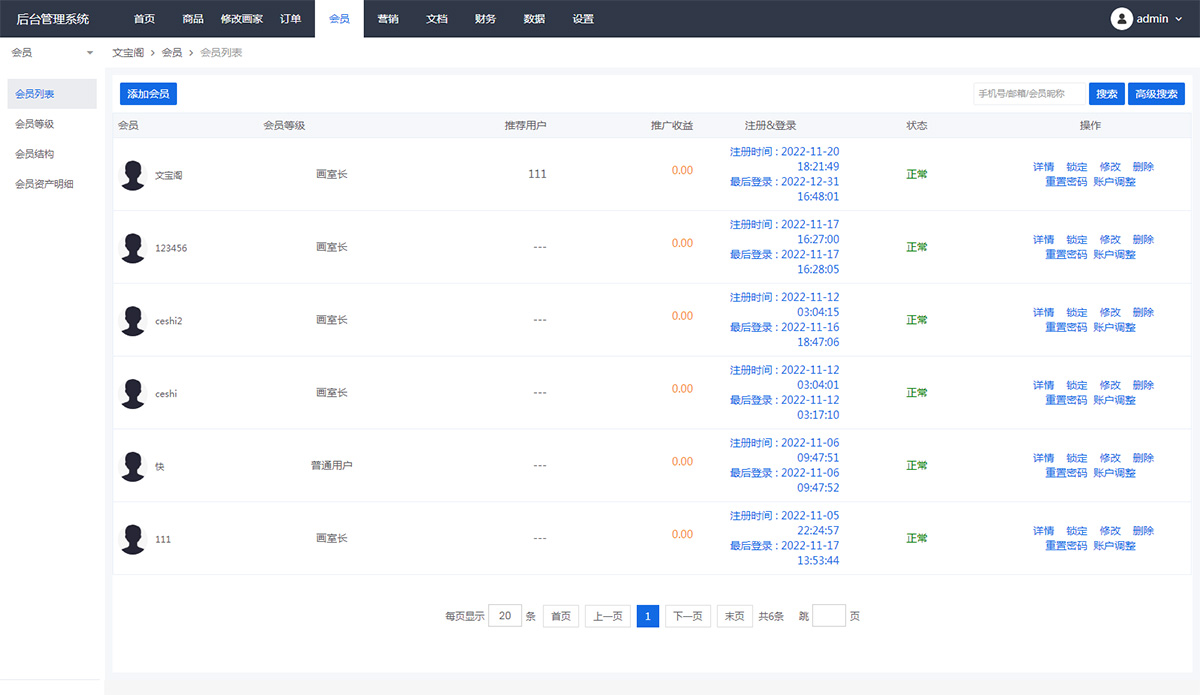This screenshot has height=695, width=1200.
Task: Click 账户调整 for member 文宝阁
Action: (1114, 182)
